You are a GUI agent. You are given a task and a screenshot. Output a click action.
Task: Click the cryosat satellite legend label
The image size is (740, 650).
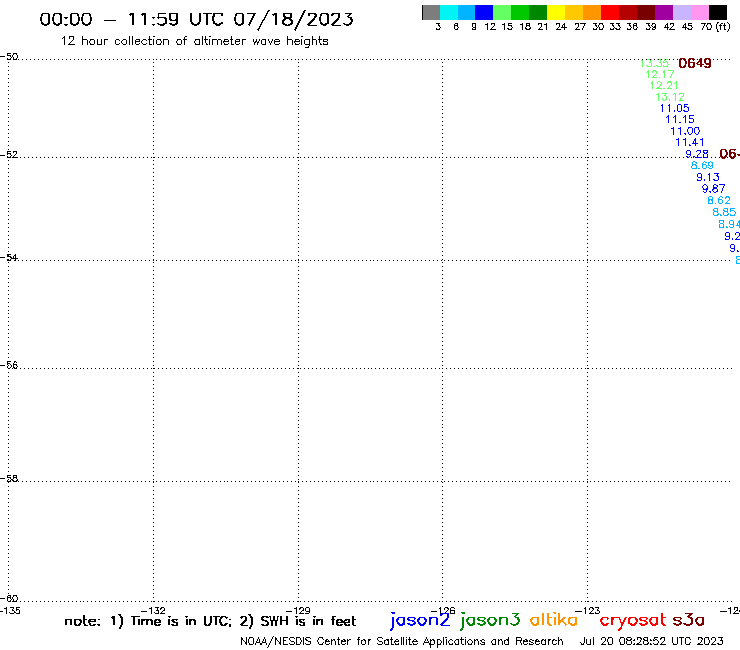click(x=633, y=620)
